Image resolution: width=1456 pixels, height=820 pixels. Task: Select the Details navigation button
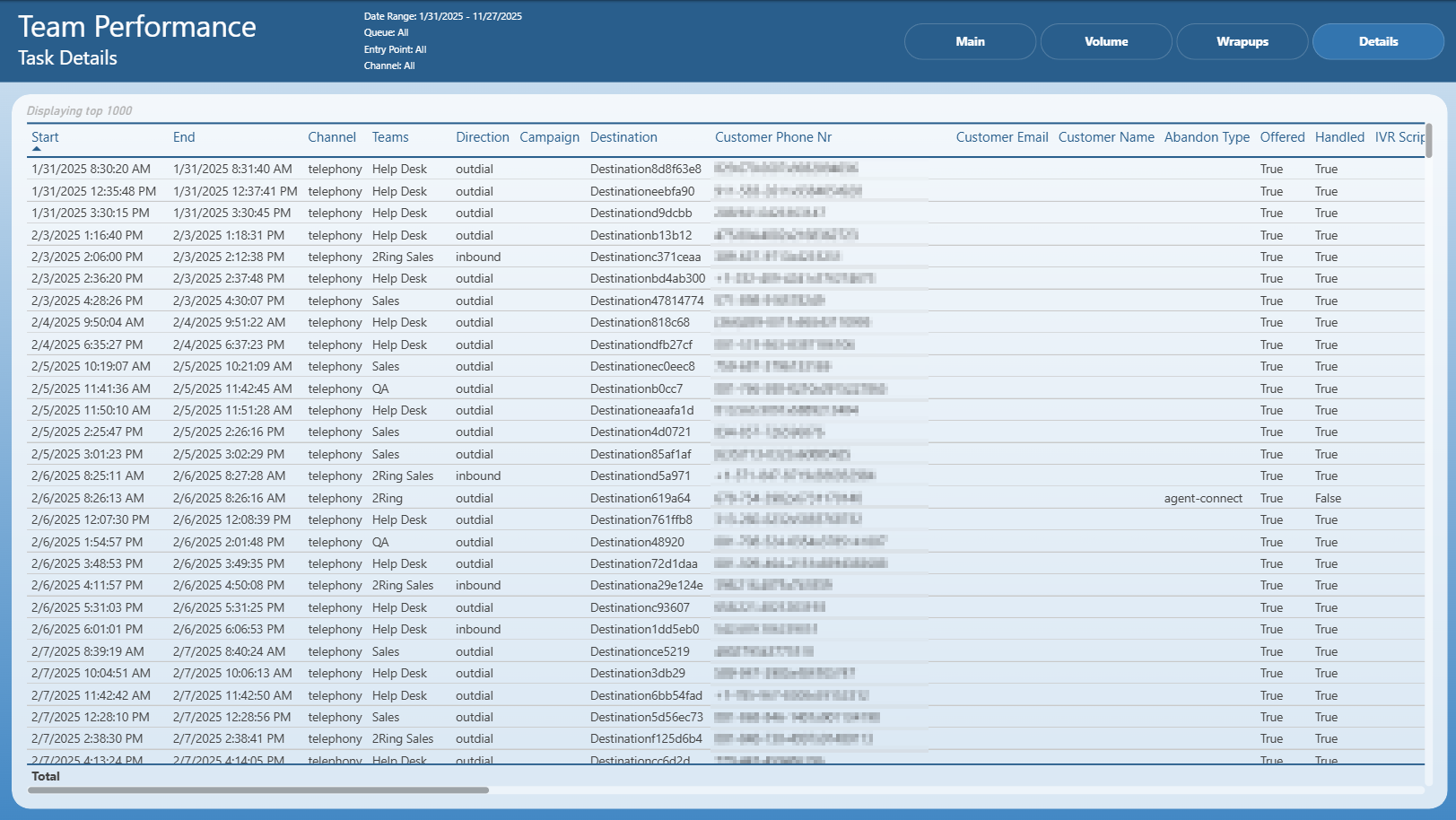tap(1378, 41)
